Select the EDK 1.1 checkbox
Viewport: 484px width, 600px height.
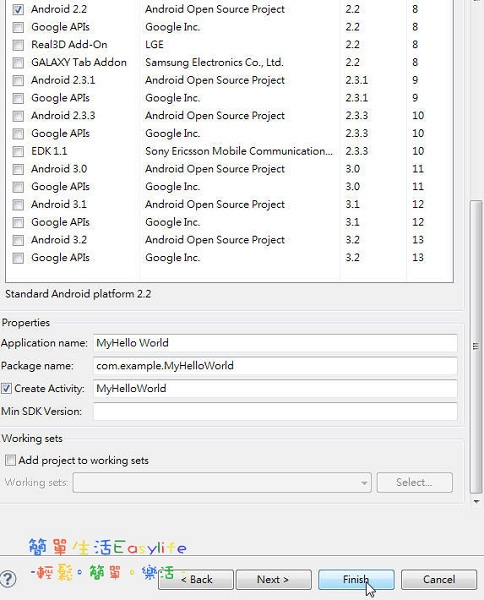[x=18, y=152]
